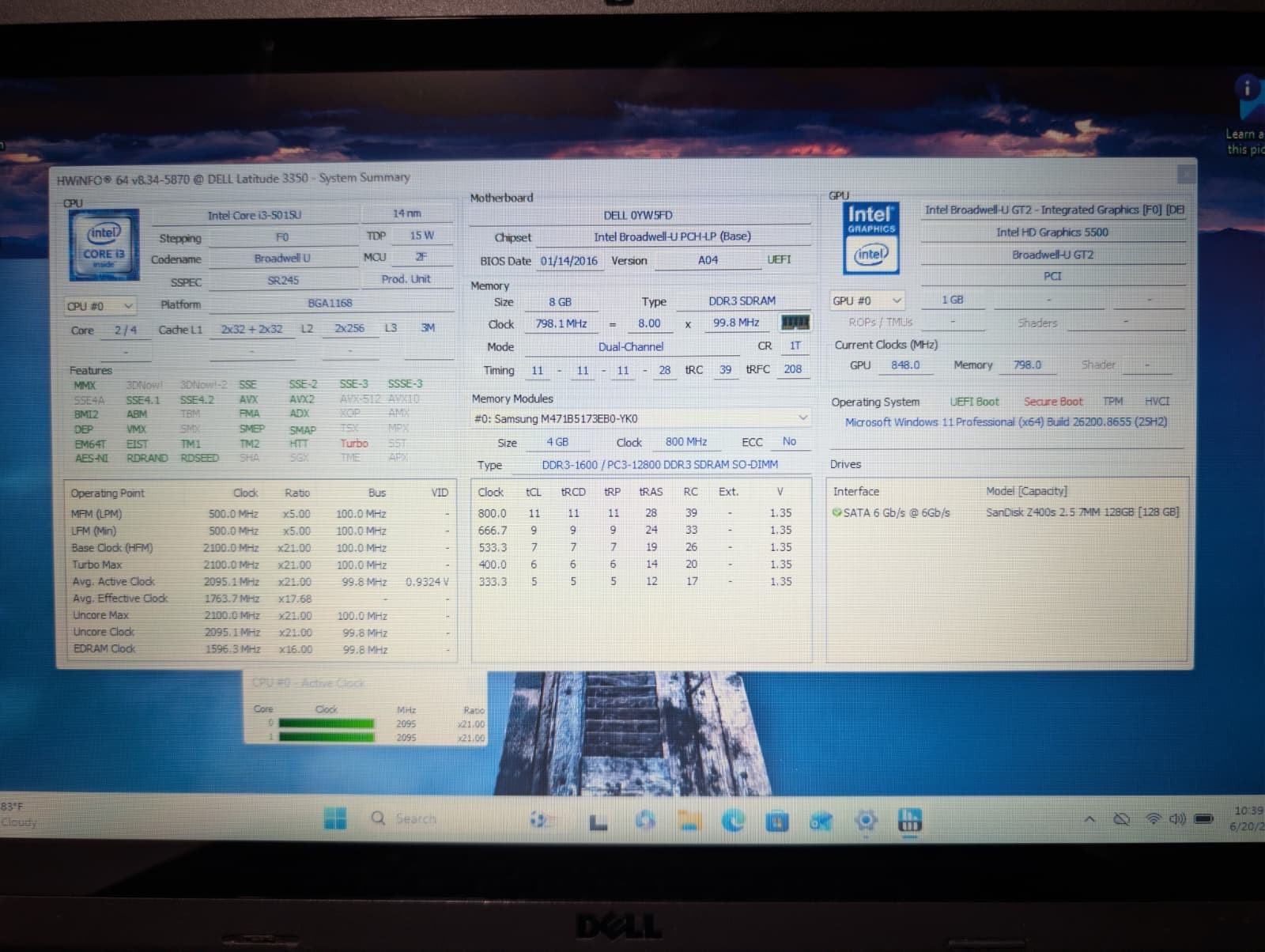Click CPU name Intel Core i3-5015U
Viewport: 1265px width, 952px height.
coord(254,215)
